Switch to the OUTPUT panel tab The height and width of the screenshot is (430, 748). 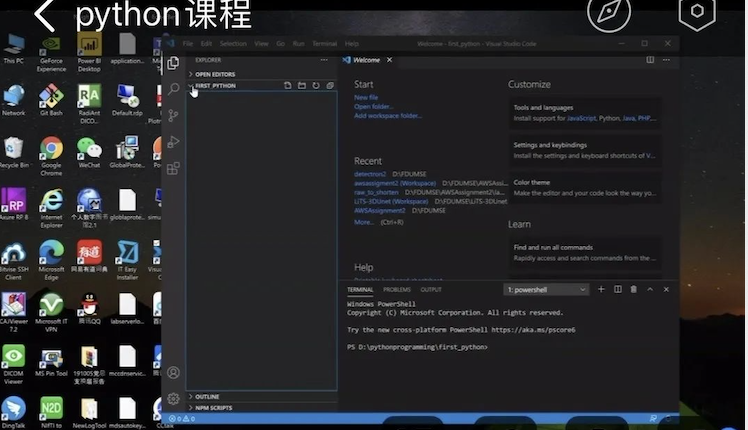point(431,290)
